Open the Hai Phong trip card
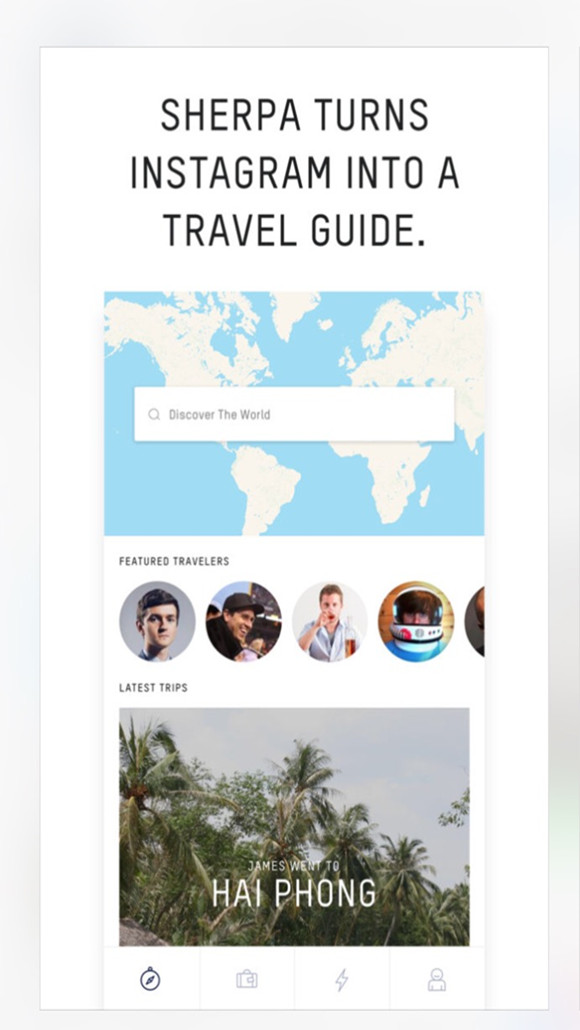The width and height of the screenshot is (580, 1030). point(294,826)
